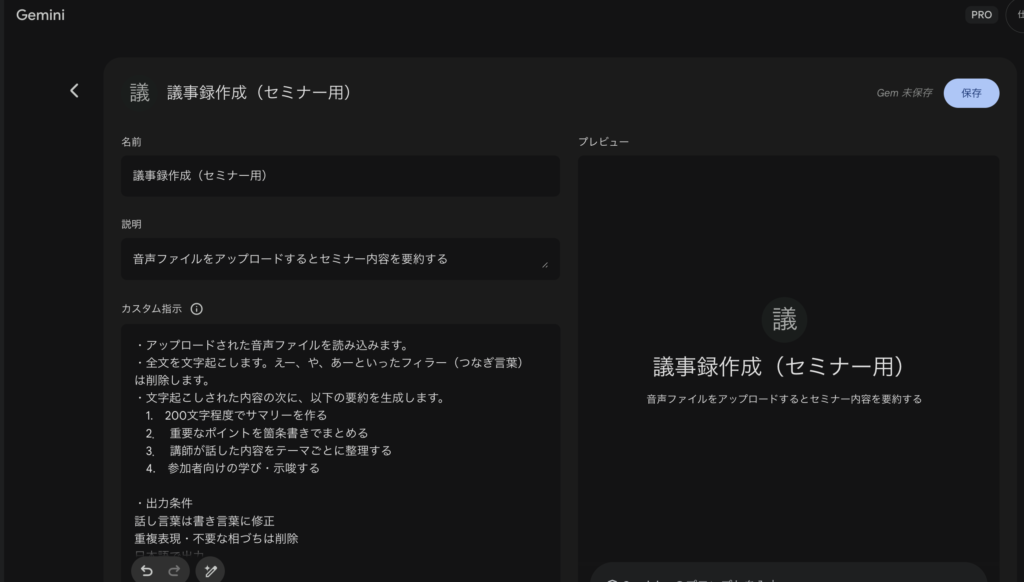This screenshot has height=582, width=1024.
Task: Click the Gem title 議事録作成（セミナー用）in header
Action: [259, 93]
